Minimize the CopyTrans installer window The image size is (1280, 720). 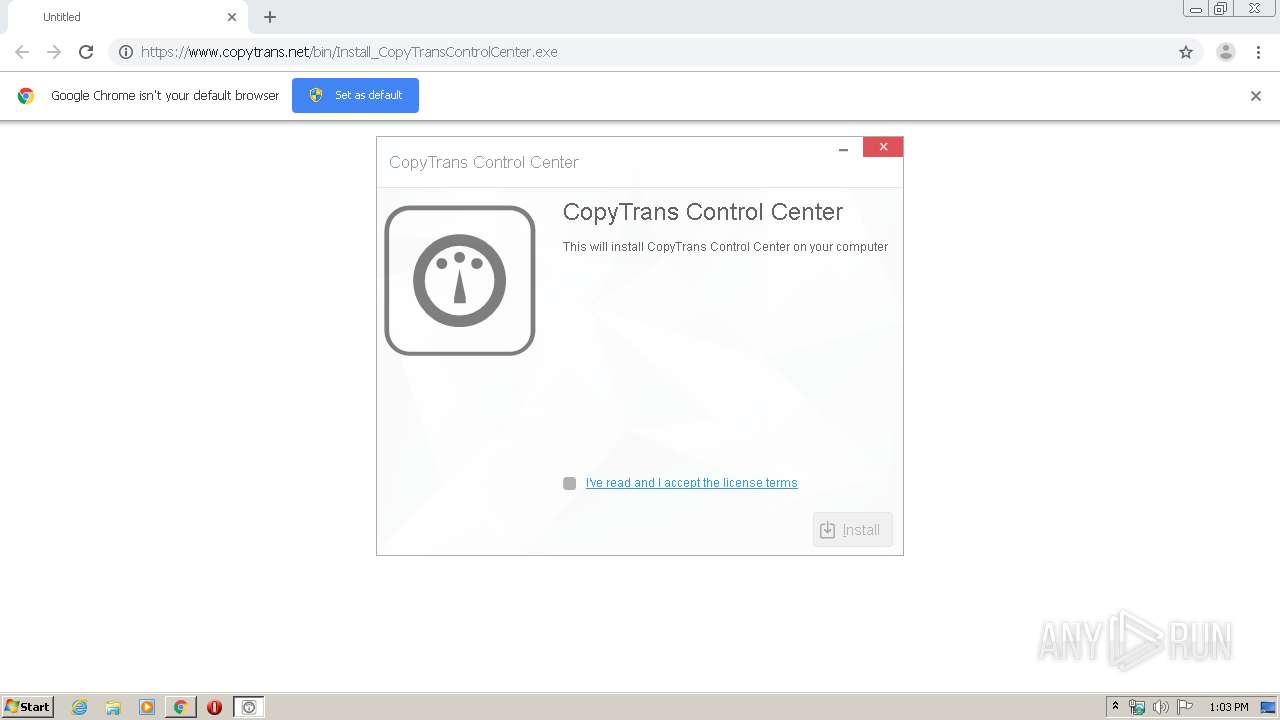[843, 148]
